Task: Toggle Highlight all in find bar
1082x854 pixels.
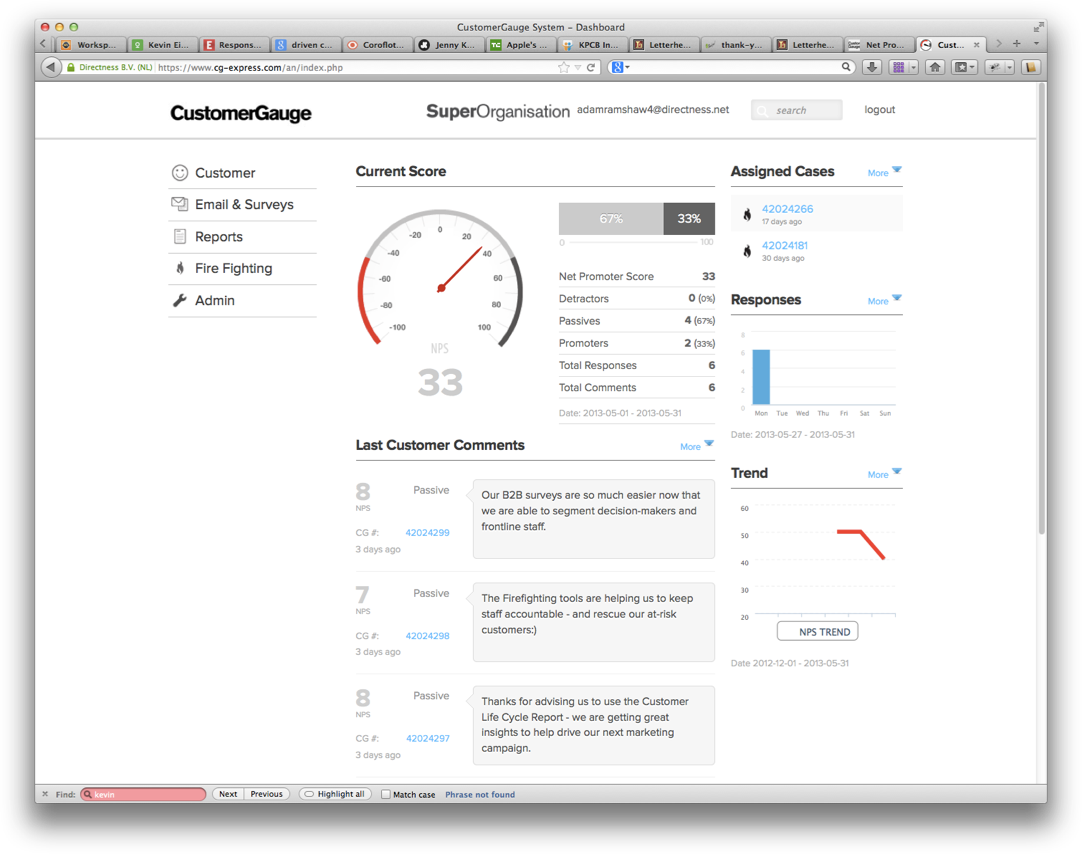Action: (x=335, y=794)
